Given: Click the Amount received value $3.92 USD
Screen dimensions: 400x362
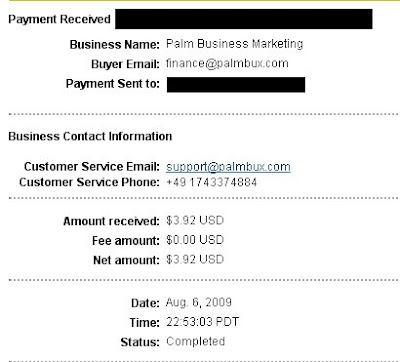Looking at the screenshot, I should coord(195,220).
